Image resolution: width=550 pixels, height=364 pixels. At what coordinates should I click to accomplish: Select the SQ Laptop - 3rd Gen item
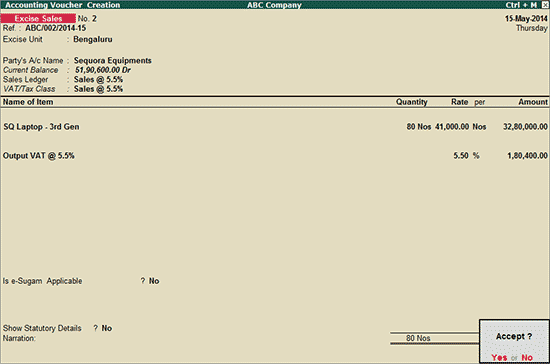click(41, 127)
